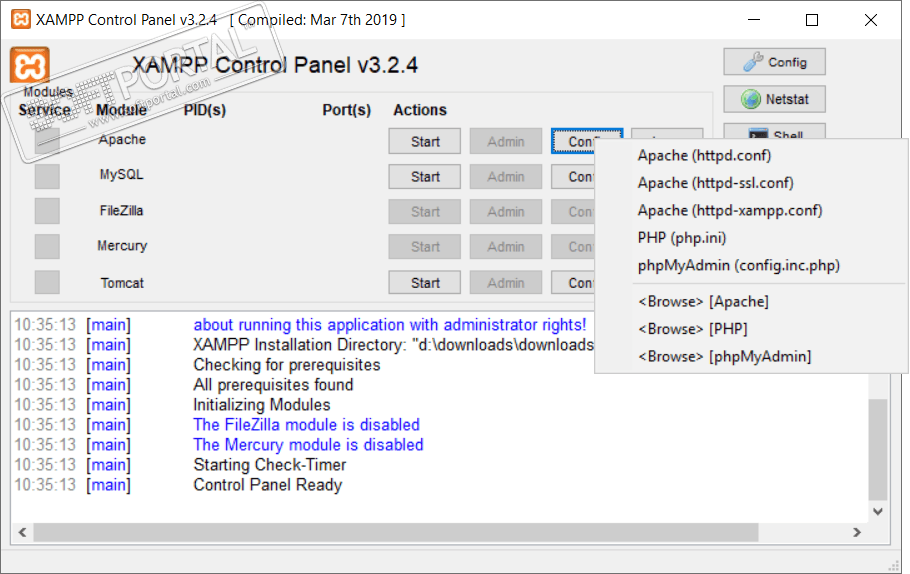Image resolution: width=910 pixels, height=574 pixels.
Task: Click the XAMPP Installation Directory log line
Action: (393, 345)
